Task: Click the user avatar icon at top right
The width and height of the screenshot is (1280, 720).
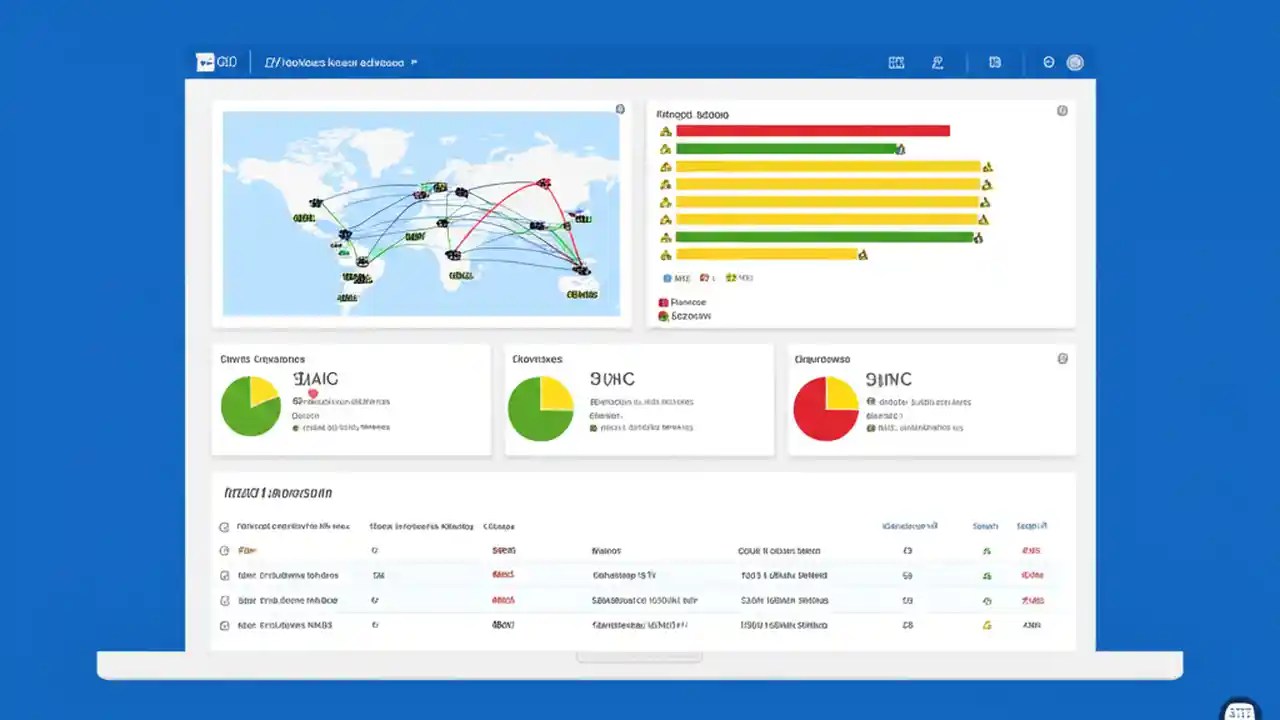Action: 1075,62
